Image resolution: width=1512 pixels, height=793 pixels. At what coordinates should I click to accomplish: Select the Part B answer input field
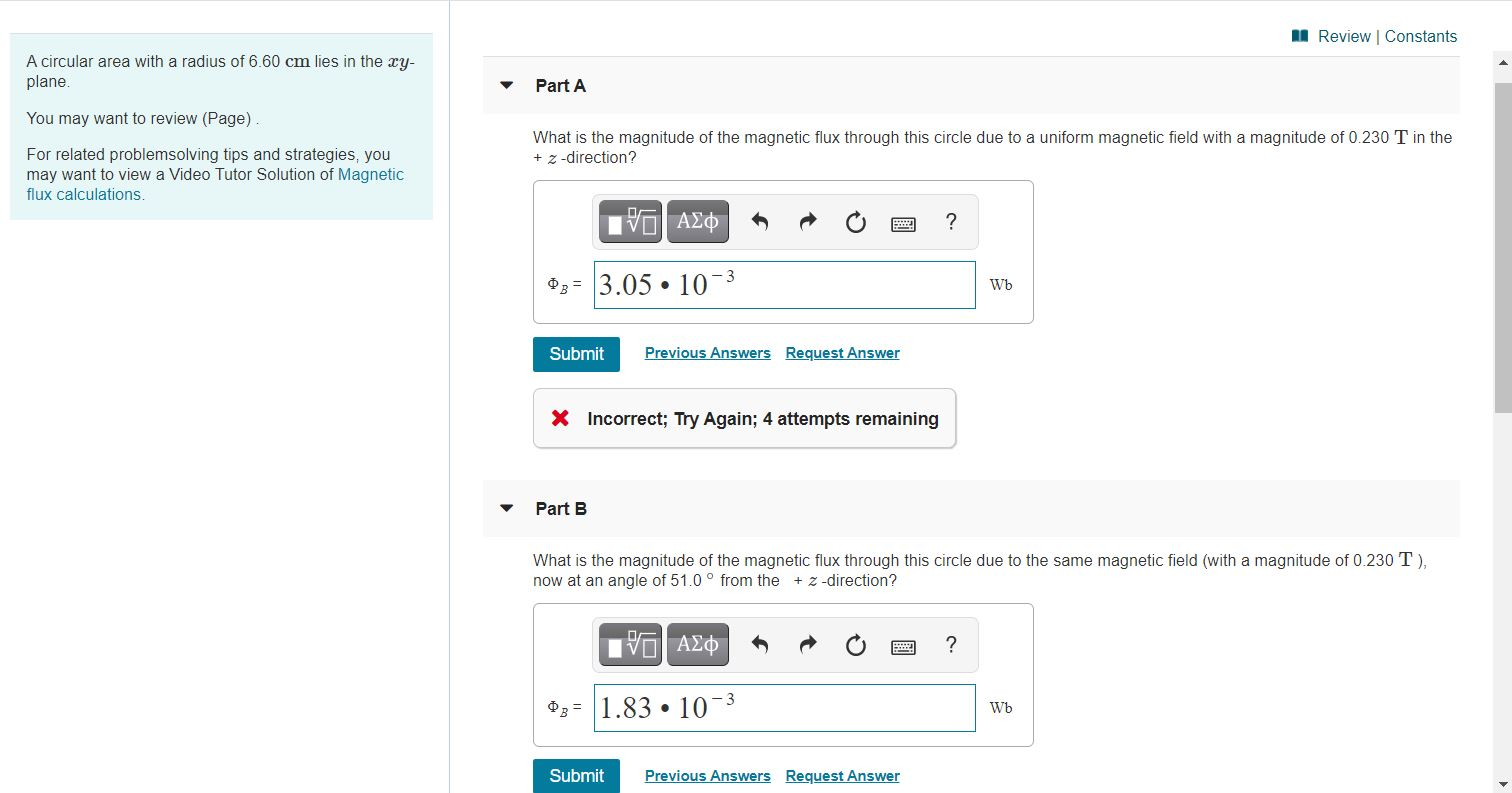784,707
